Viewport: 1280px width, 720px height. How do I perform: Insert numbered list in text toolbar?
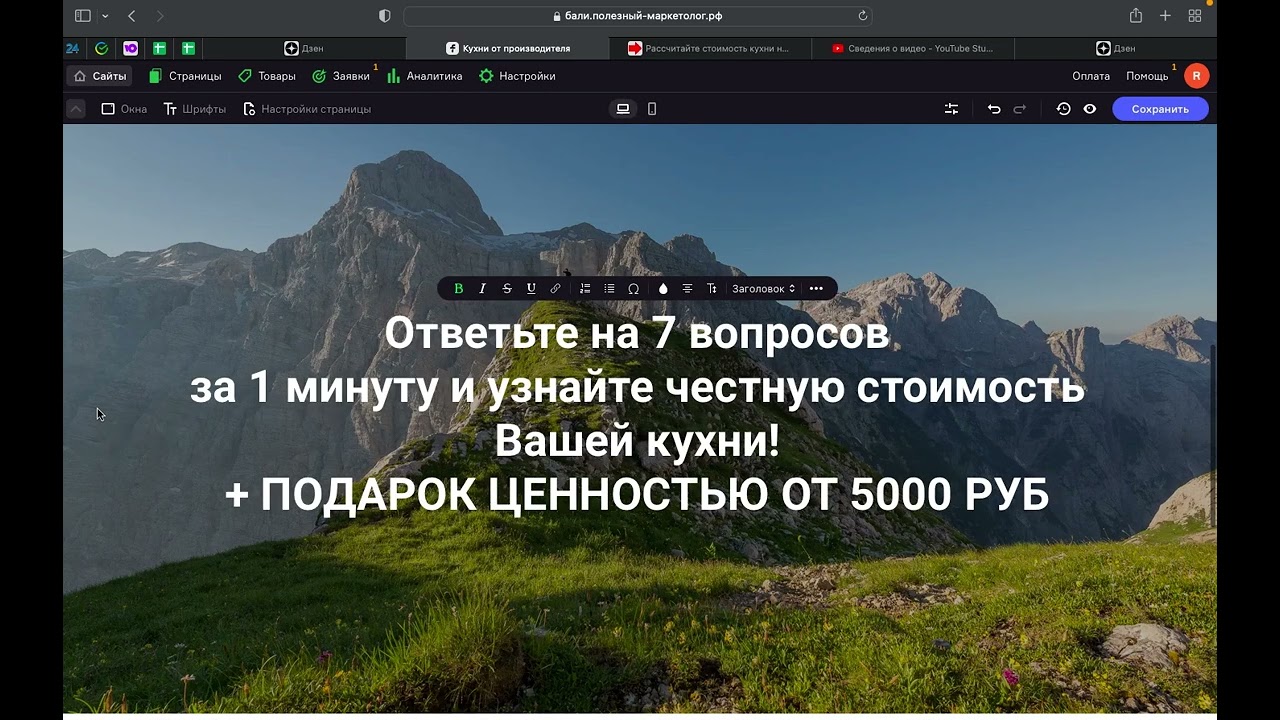tap(585, 289)
